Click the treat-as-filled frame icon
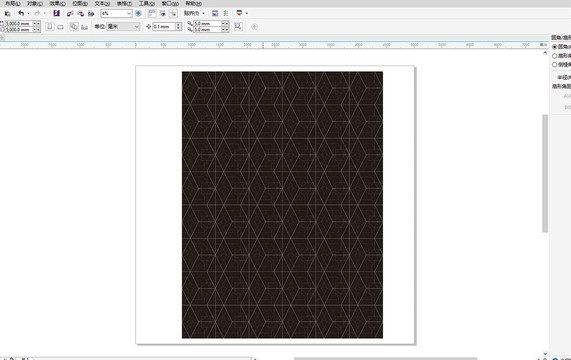The height and width of the screenshot is (360, 571). [x=238, y=27]
